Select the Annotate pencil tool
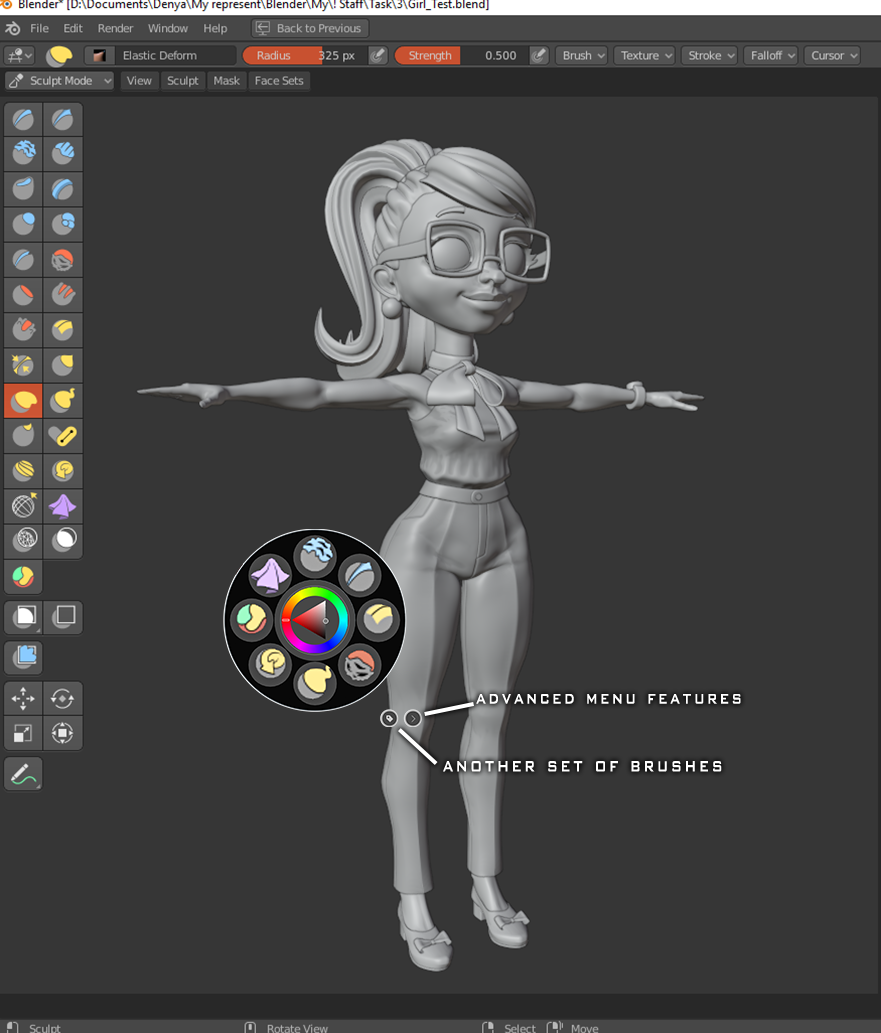 (x=23, y=773)
